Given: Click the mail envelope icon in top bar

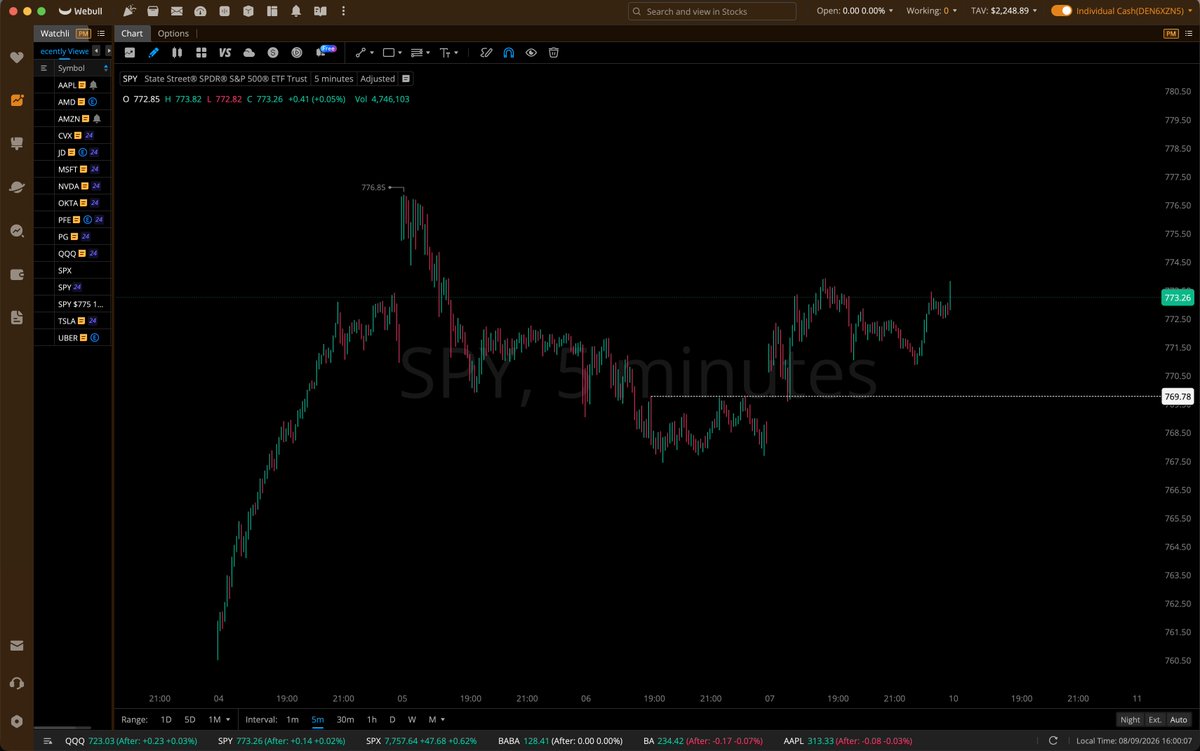Looking at the screenshot, I should (x=177, y=11).
